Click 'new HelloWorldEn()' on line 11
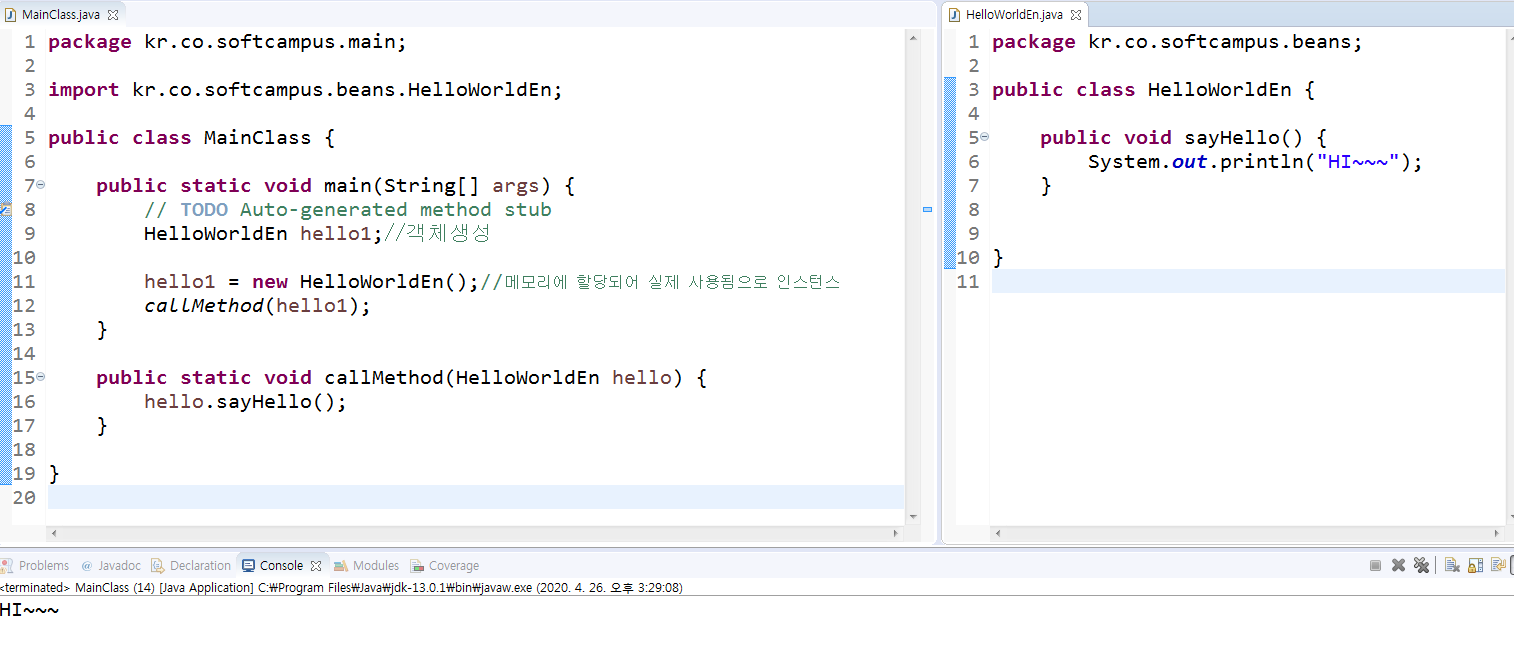The height and width of the screenshot is (665, 1514). click(x=360, y=282)
